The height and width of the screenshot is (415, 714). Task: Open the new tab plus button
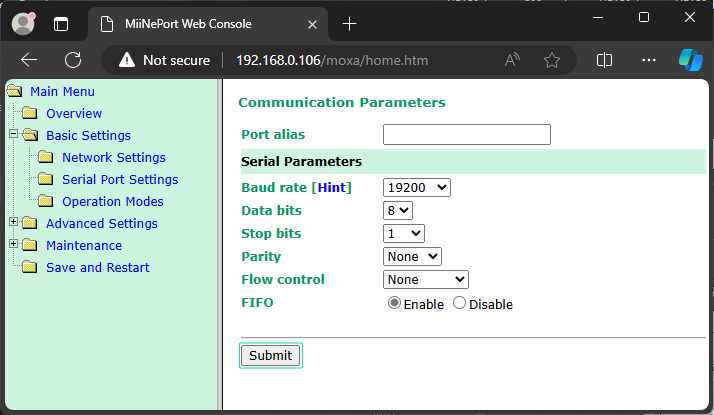349,23
